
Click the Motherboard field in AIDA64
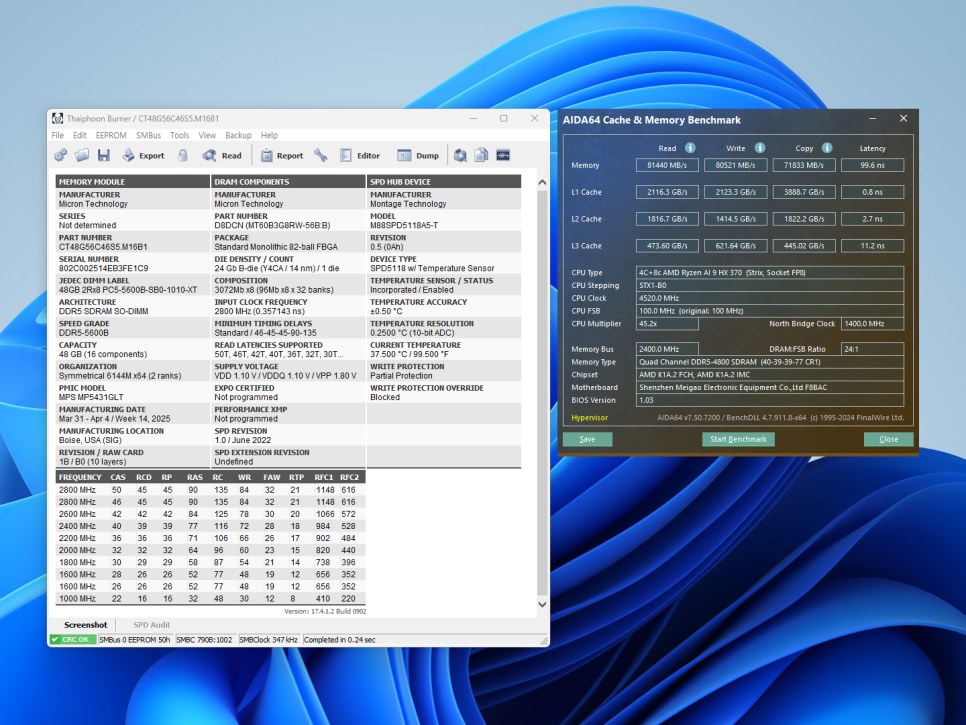click(x=770, y=387)
